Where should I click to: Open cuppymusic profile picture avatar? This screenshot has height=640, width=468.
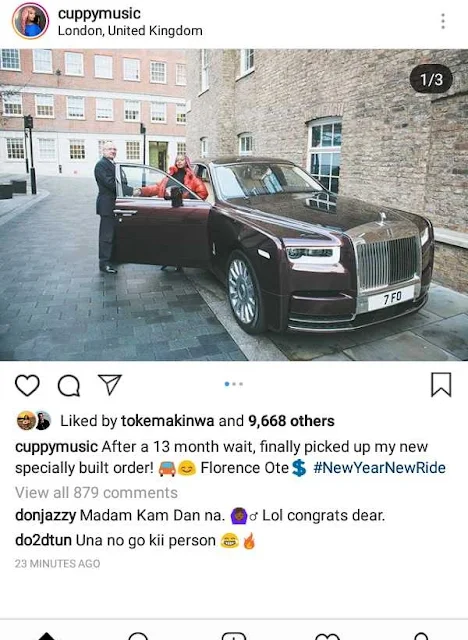point(31,21)
